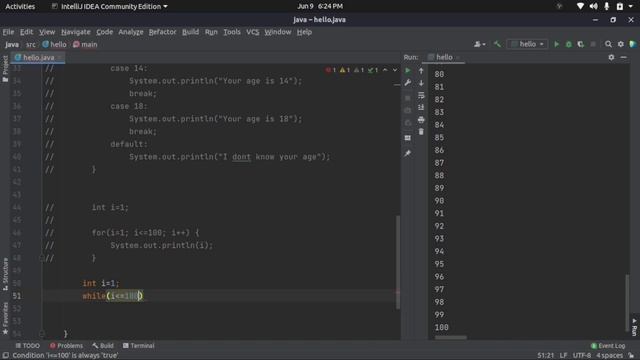Go to the next highlighted error

(x=395, y=70)
